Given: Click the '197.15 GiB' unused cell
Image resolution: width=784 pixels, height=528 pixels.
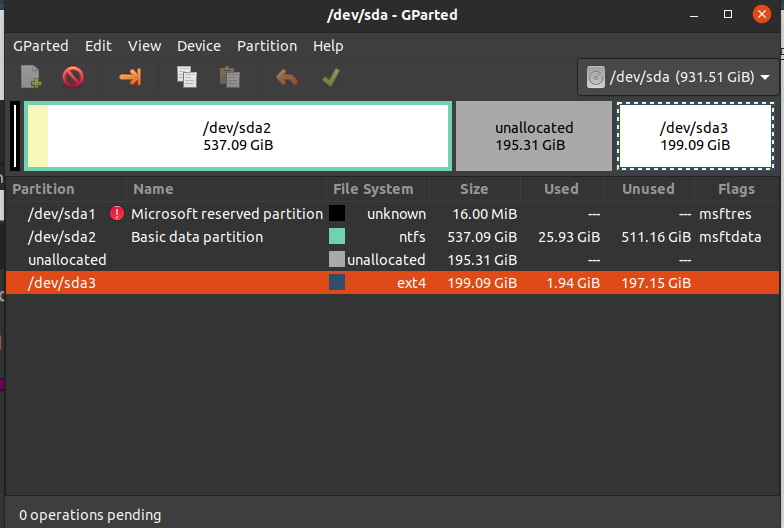Looking at the screenshot, I should [x=656, y=283].
